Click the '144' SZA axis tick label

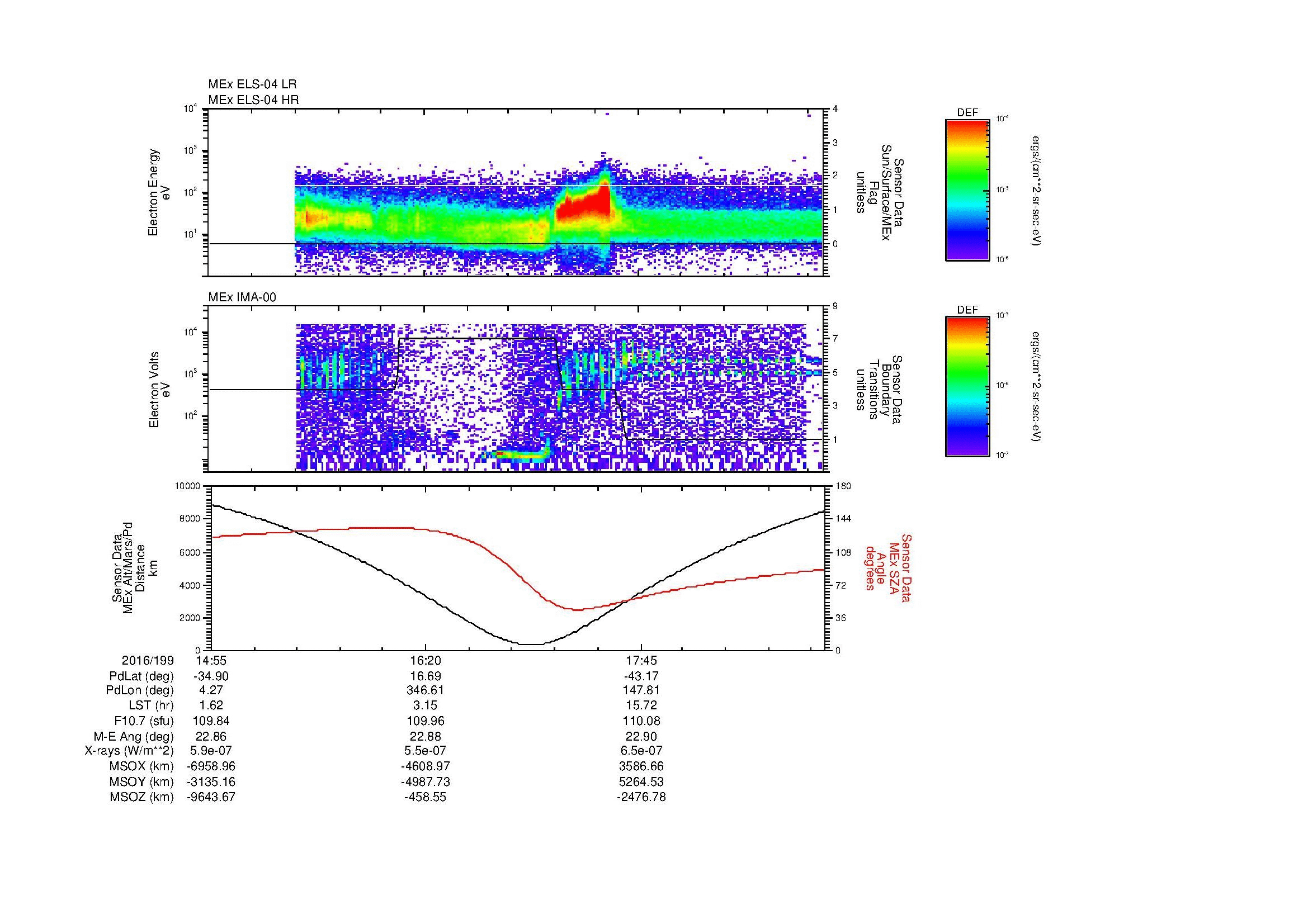(x=843, y=519)
